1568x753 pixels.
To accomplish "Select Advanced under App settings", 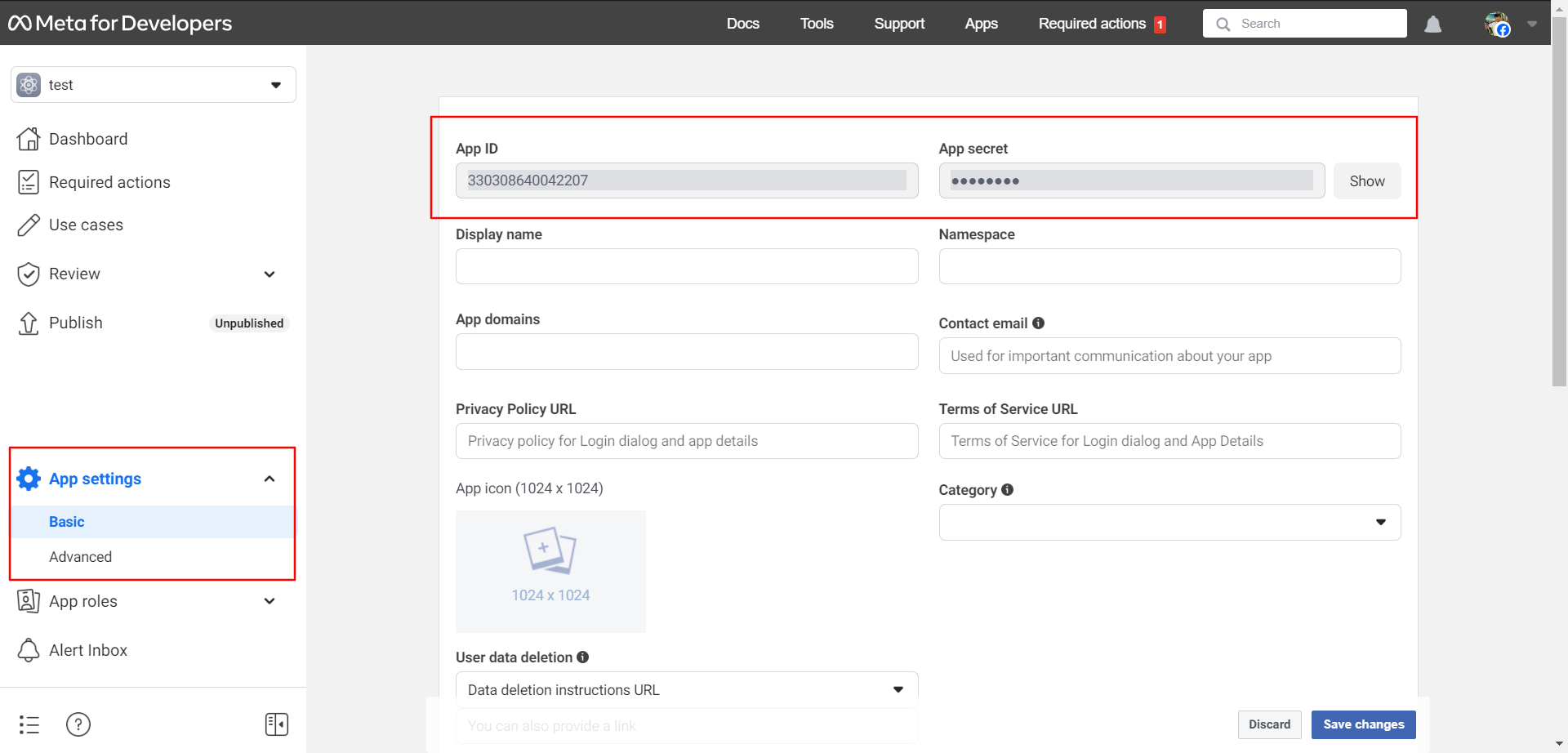I will point(80,557).
